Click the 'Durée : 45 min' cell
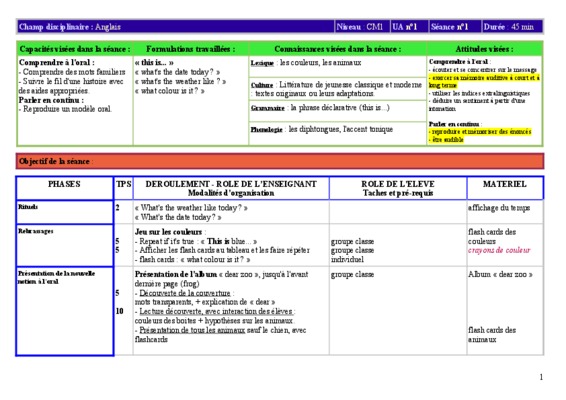The image size is (566, 400). [x=512, y=27]
